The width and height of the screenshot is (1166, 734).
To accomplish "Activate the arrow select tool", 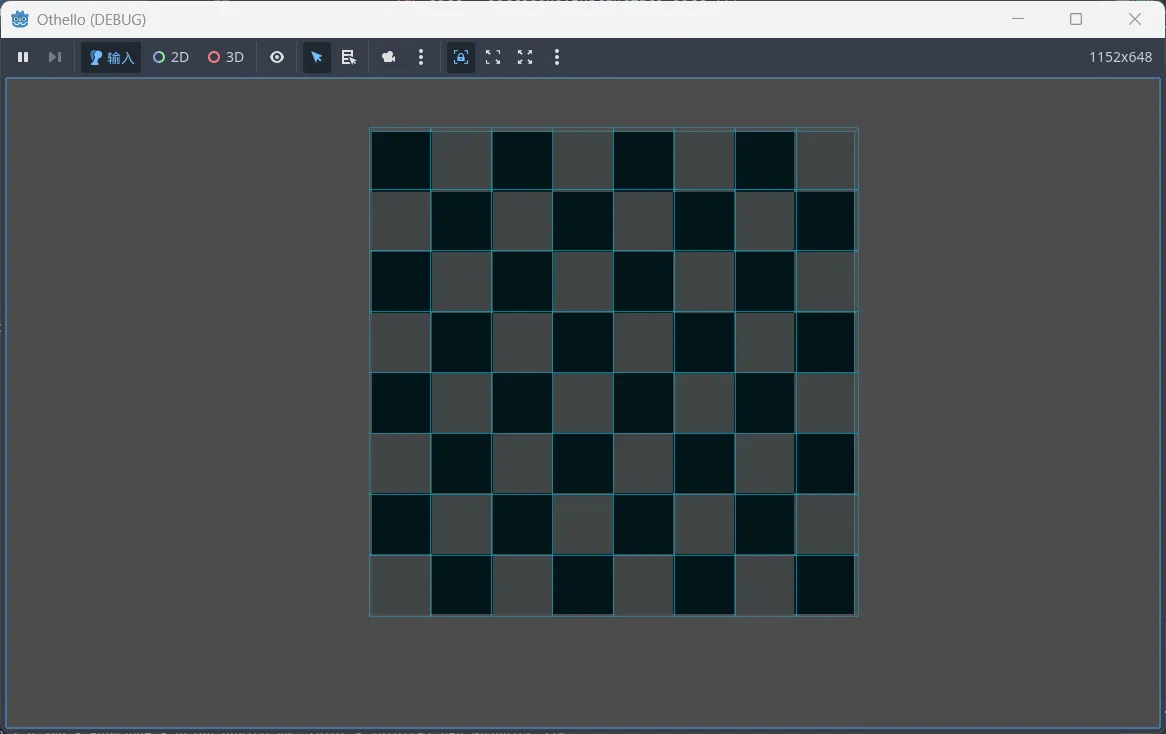I will point(317,58).
